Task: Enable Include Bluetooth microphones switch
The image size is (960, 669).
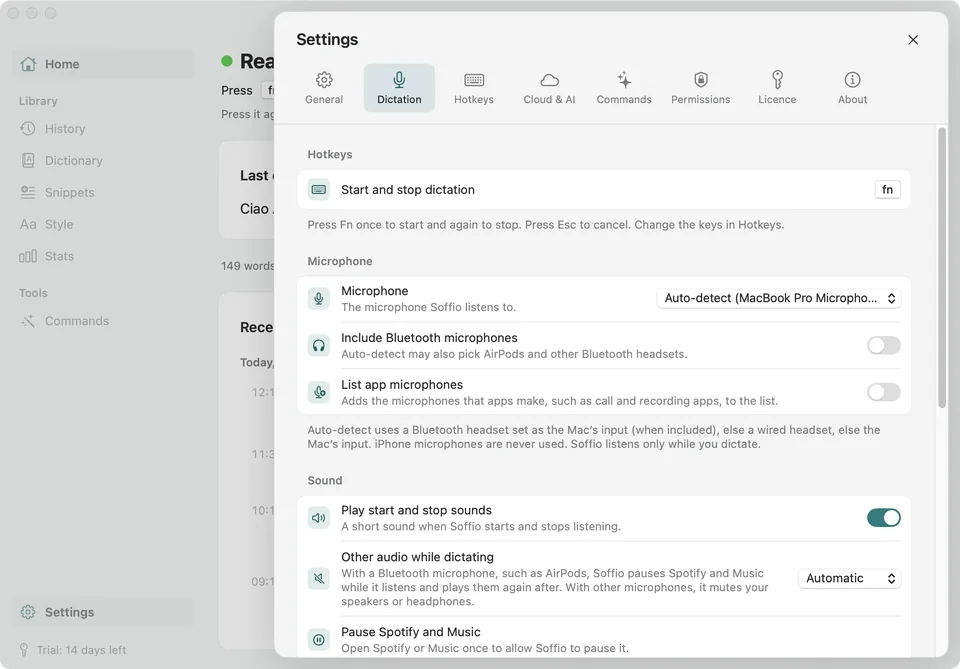Action: tap(883, 345)
